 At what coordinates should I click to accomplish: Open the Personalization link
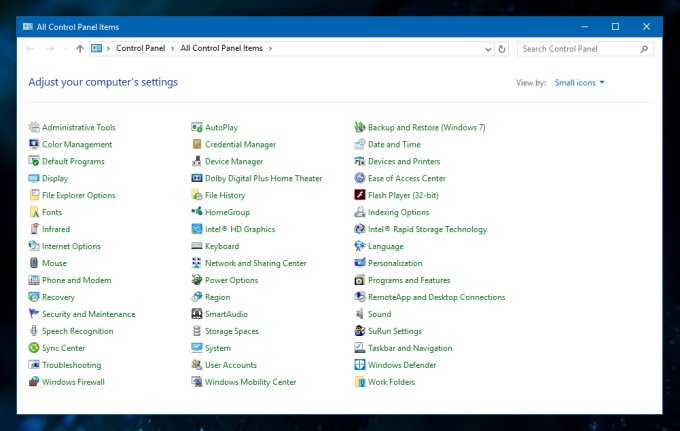pos(395,263)
